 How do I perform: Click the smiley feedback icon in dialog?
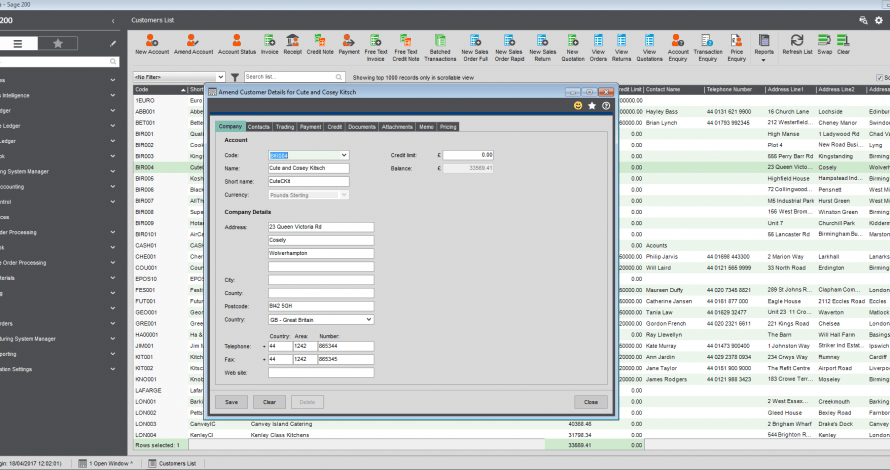click(578, 106)
